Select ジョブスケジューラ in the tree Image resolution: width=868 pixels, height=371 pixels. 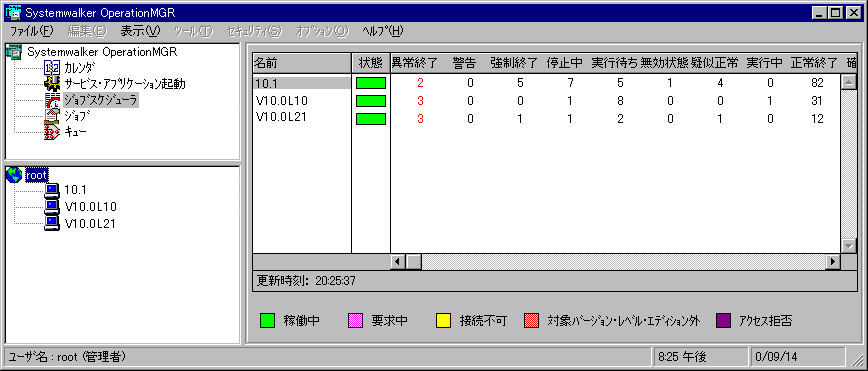100,101
